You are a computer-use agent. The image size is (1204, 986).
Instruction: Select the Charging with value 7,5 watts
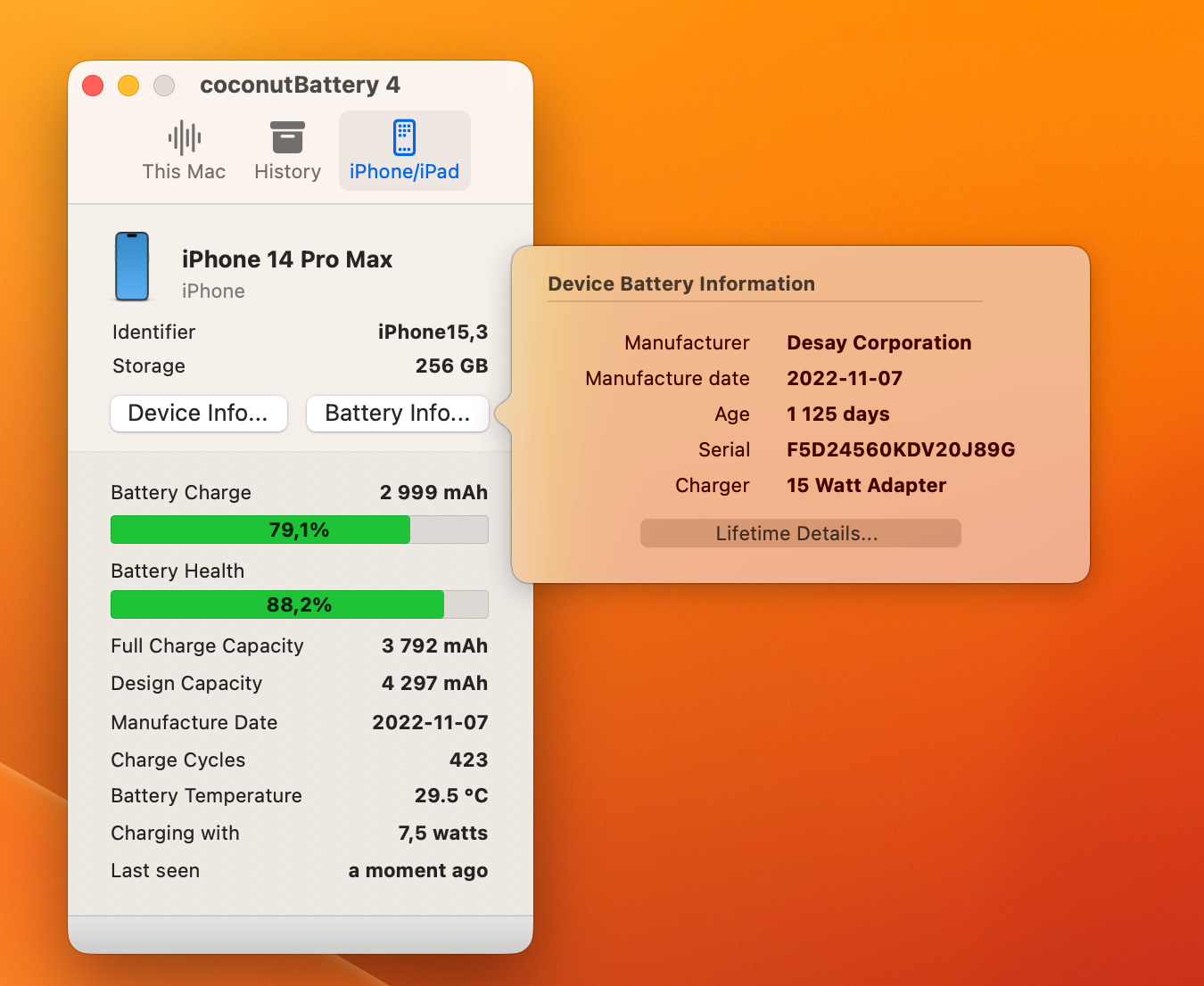[x=443, y=834]
